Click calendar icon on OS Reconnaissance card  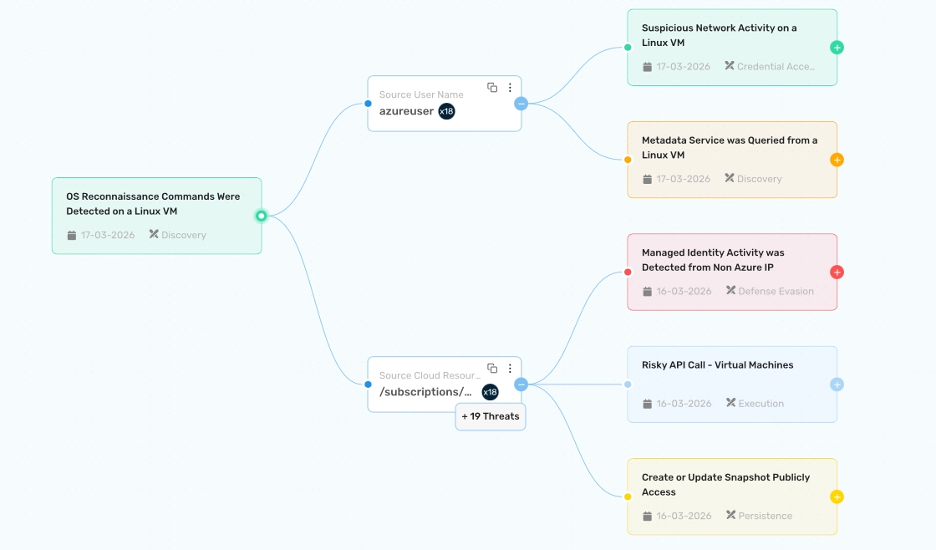coord(72,235)
